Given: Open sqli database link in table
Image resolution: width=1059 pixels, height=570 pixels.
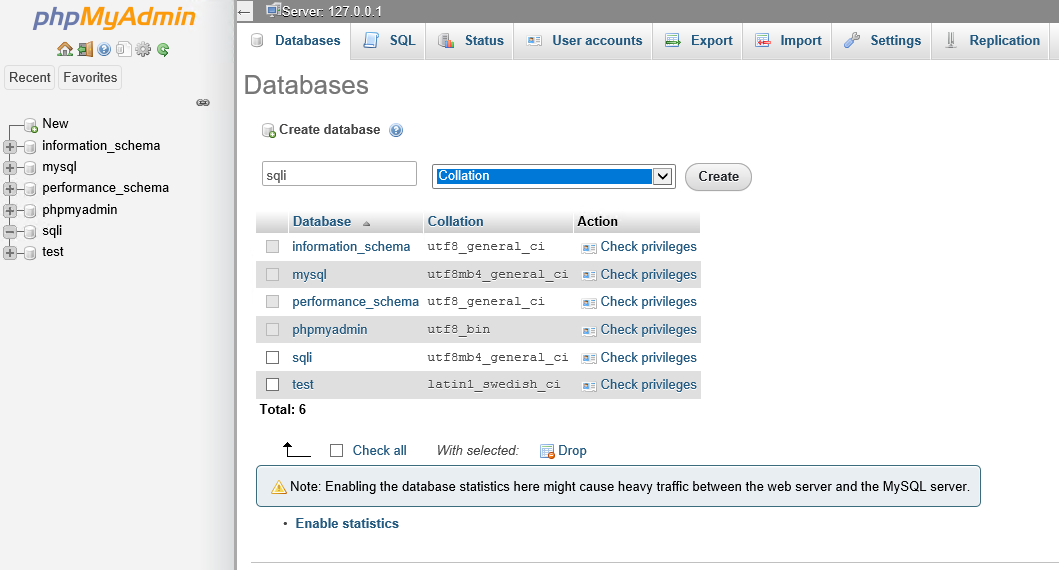Looking at the screenshot, I should (x=302, y=357).
